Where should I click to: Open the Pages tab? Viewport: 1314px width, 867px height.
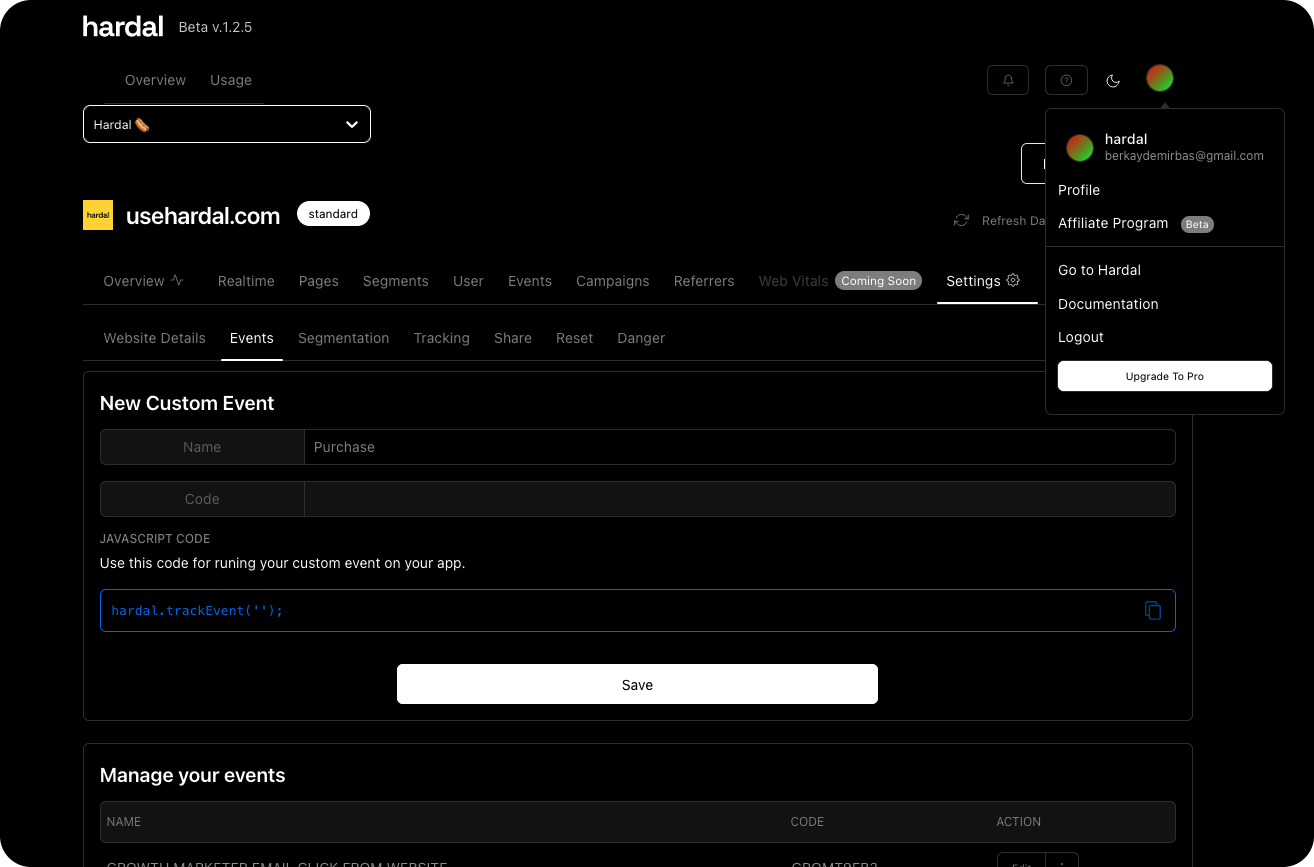click(x=319, y=281)
